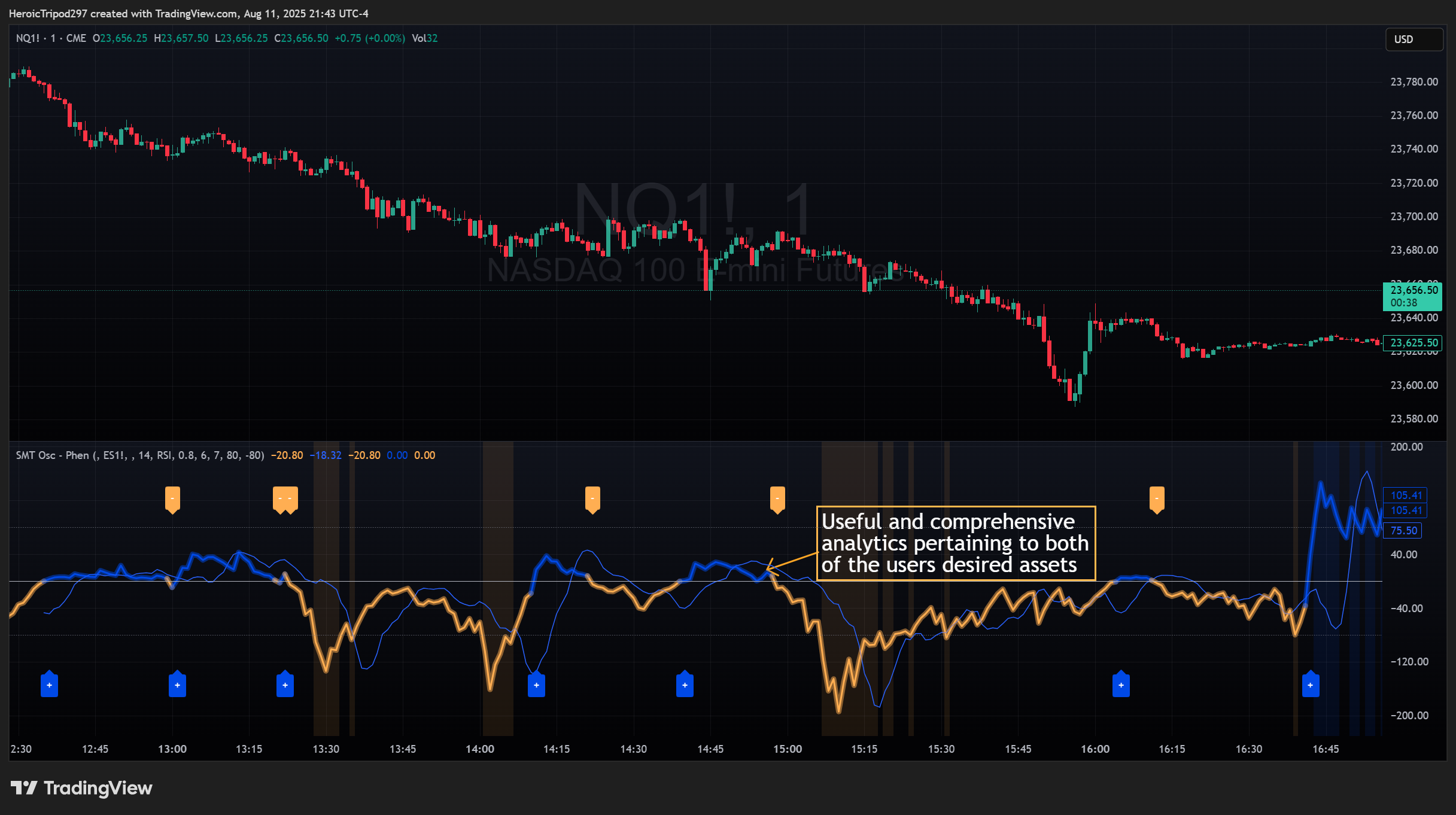This screenshot has height=815, width=1456.
Task: Click the blue plus marker near 16:42
Action: (x=1311, y=684)
